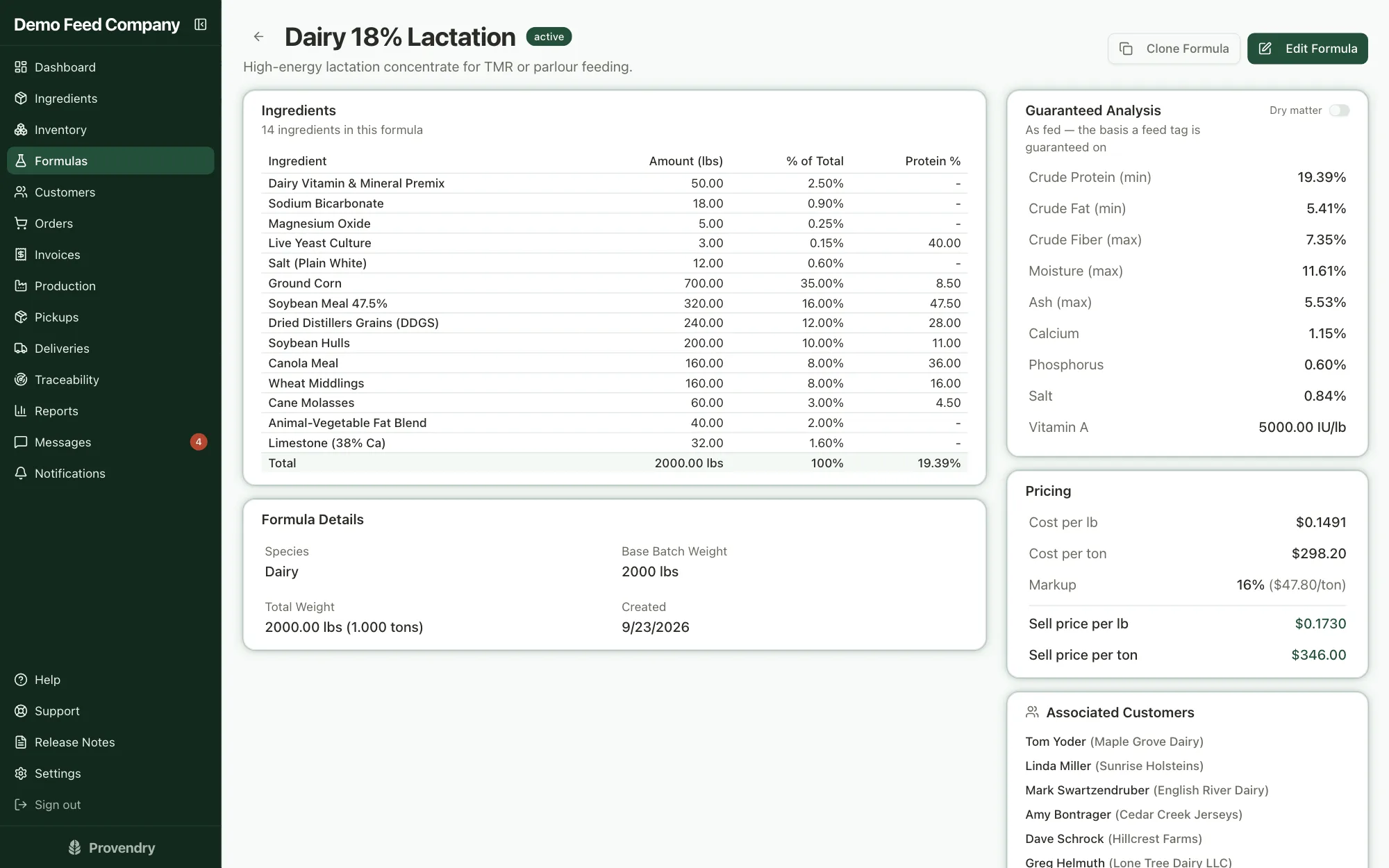This screenshot has width=1389, height=868.
Task: Toggle the Dry matter switch
Action: [1339, 110]
